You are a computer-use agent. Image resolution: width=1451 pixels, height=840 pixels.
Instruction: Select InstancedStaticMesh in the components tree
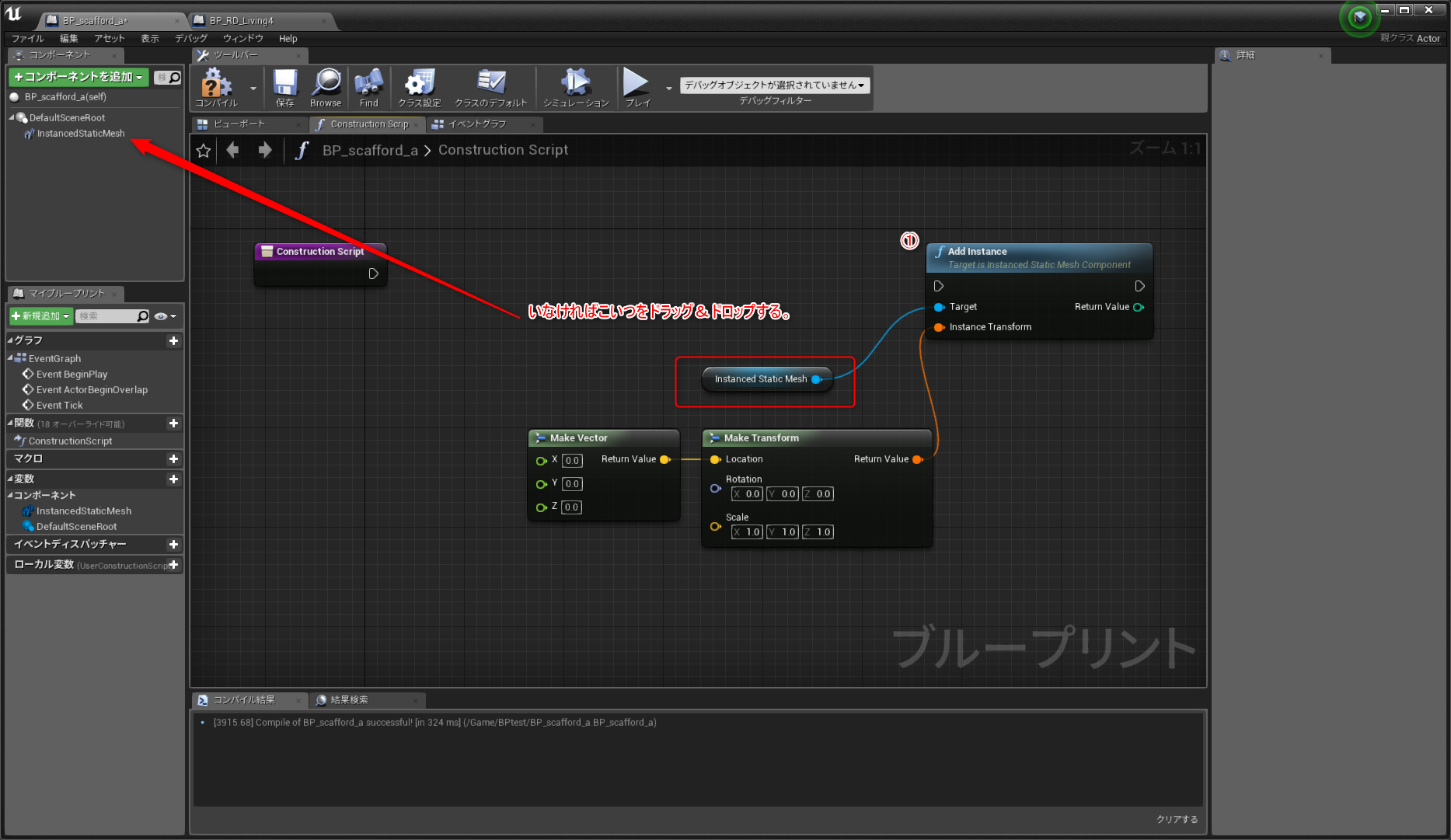pyautogui.click(x=81, y=134)
